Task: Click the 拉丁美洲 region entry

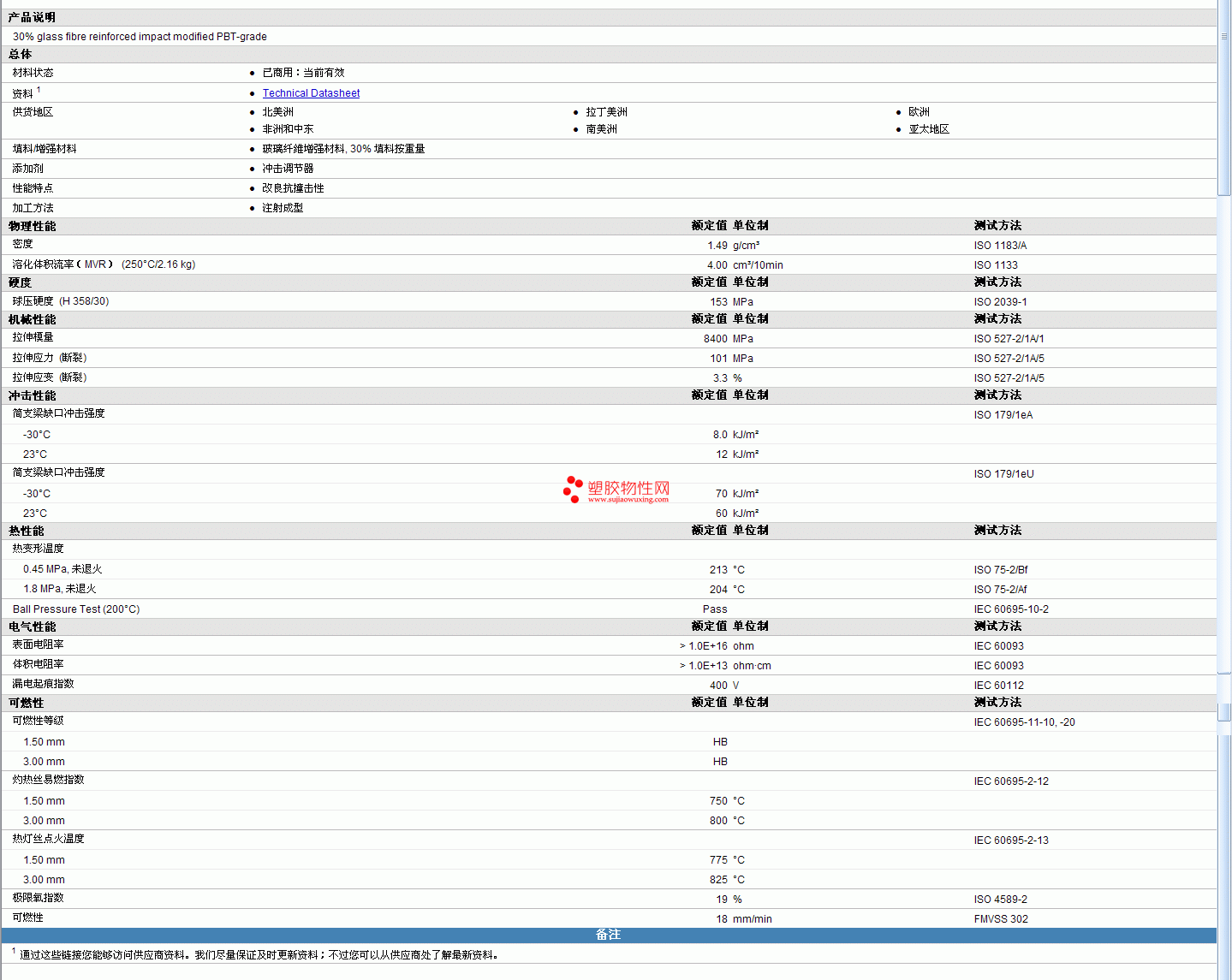Action: click(606, 112)
